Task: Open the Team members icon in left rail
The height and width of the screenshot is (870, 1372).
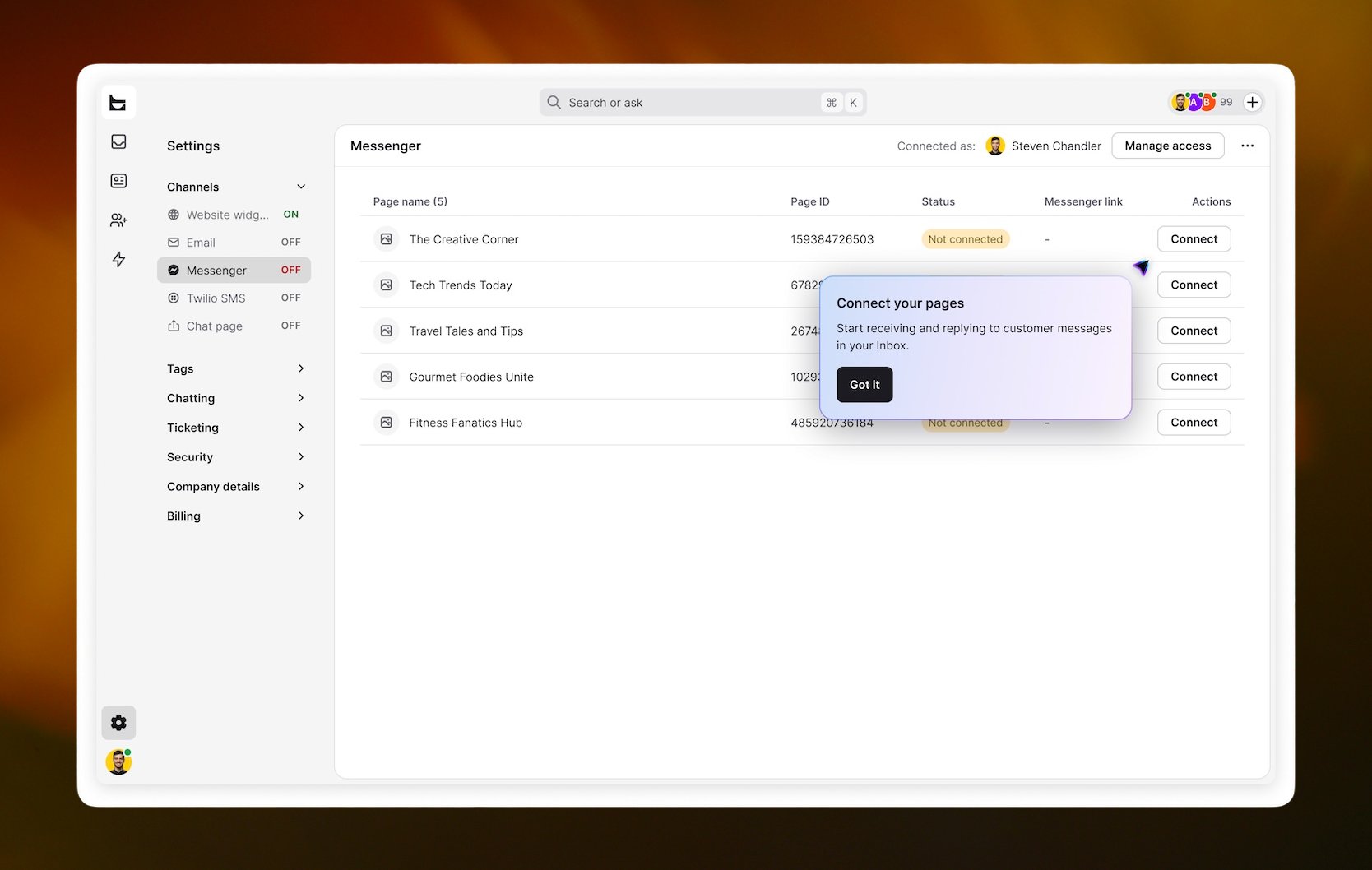Action: [x=118, y=220]
